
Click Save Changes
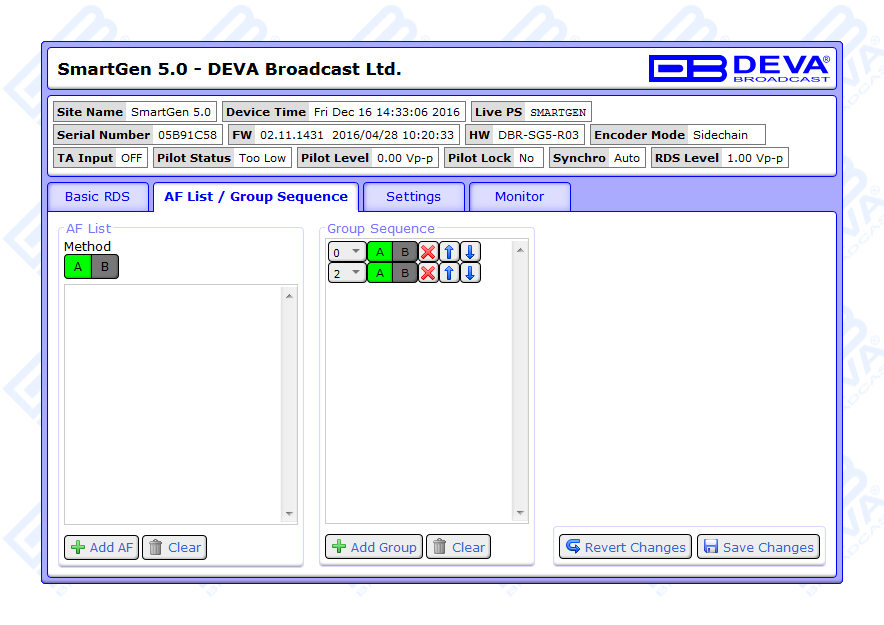[758, 547]
